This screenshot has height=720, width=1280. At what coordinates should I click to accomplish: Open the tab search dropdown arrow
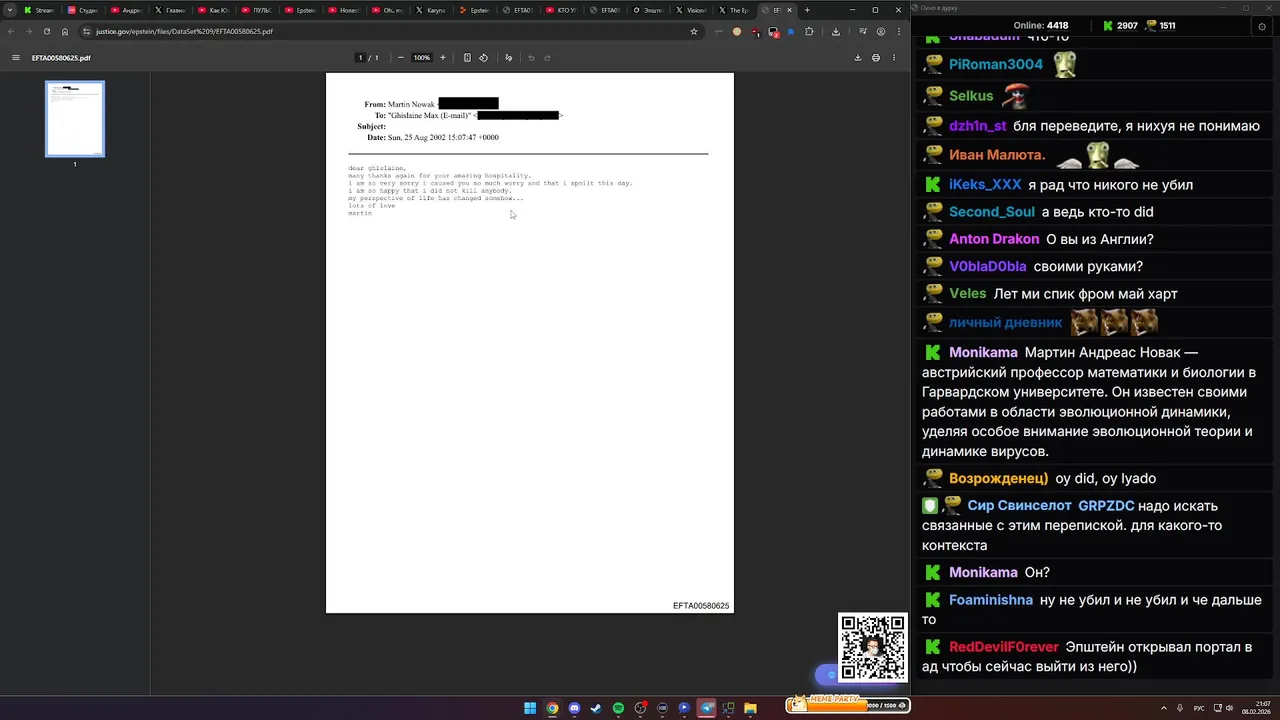[10, 10]
